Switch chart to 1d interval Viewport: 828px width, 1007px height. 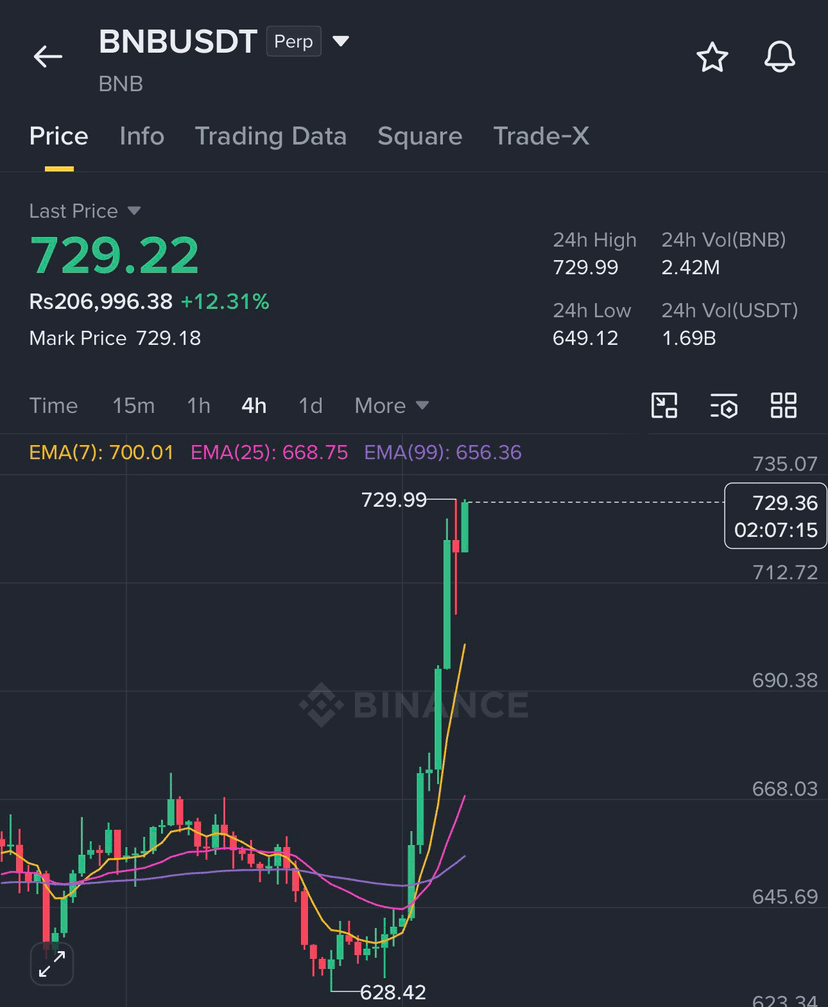[310, 406]
